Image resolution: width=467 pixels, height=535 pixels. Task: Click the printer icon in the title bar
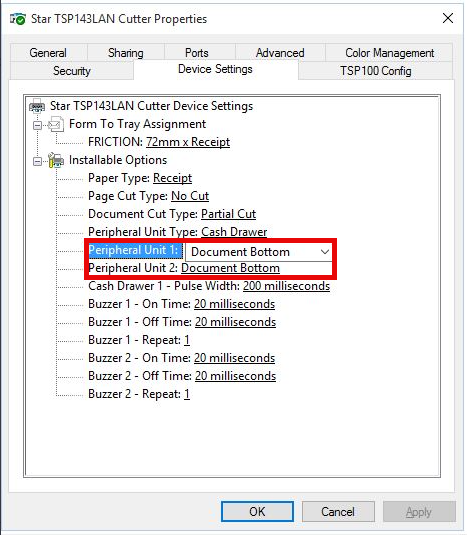(x=17, y=19)
